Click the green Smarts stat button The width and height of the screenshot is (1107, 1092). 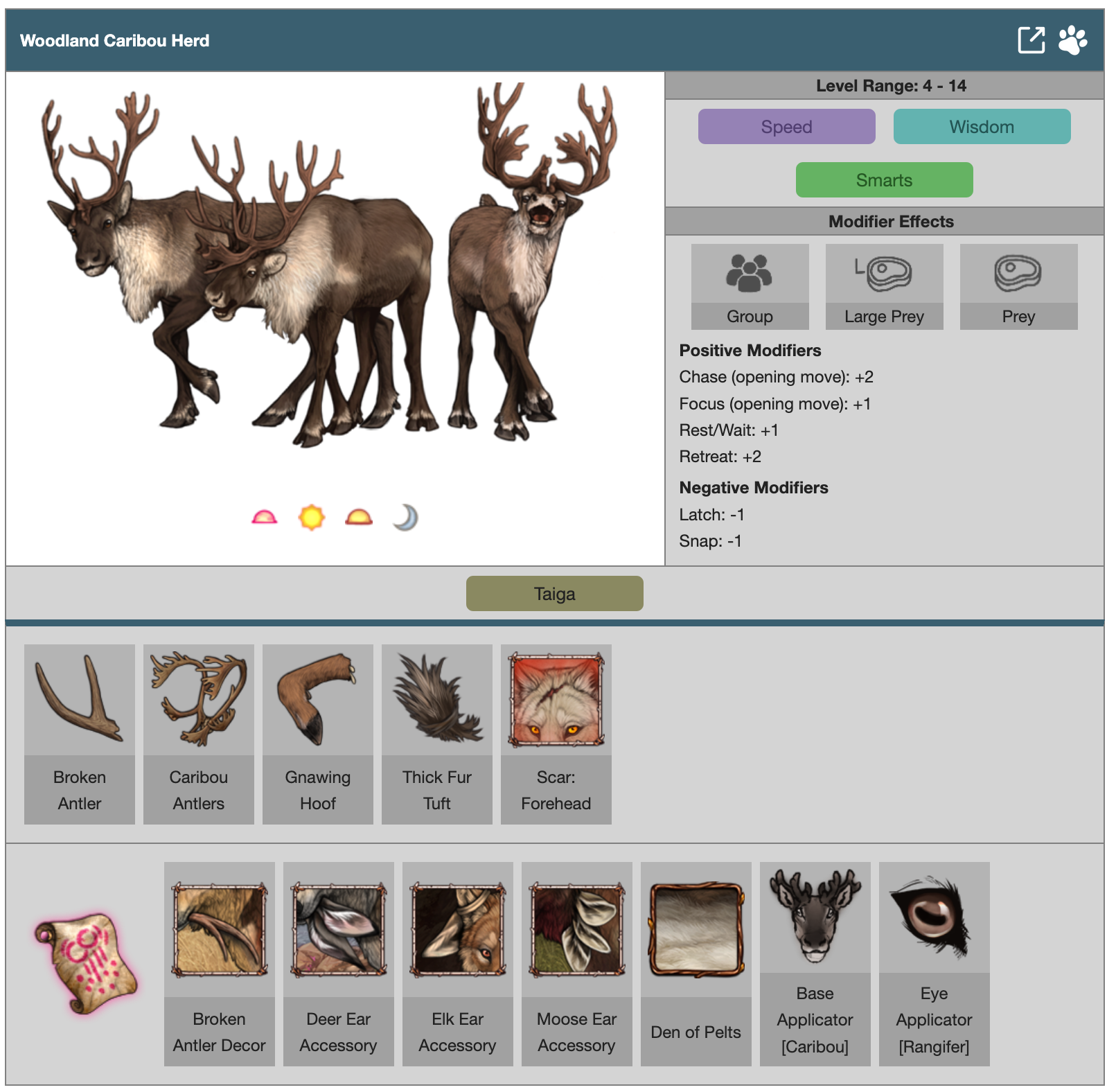point(884,180)
